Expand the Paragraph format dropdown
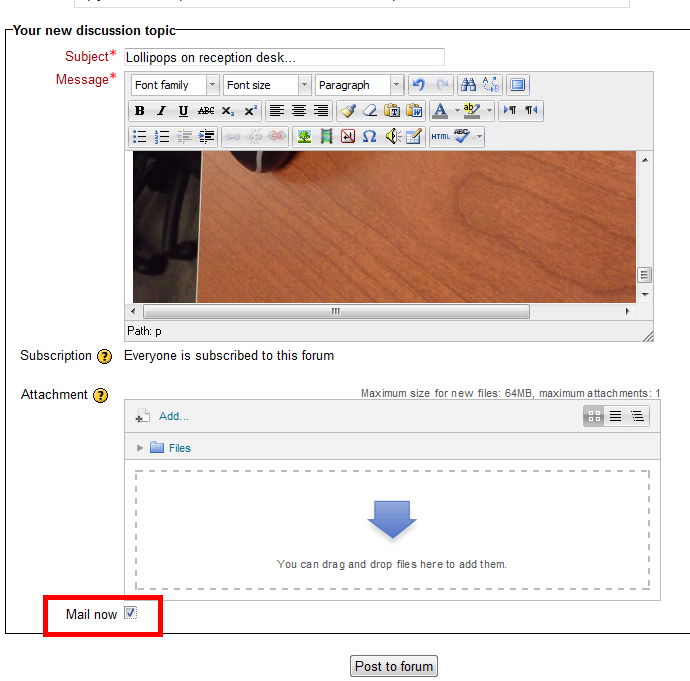 (359, 85)
